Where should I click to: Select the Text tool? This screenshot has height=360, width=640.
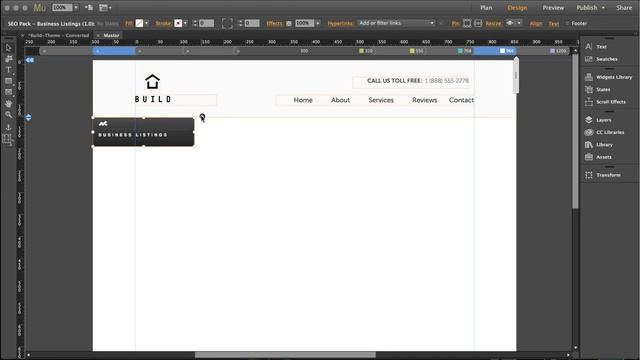pos(8,70)
